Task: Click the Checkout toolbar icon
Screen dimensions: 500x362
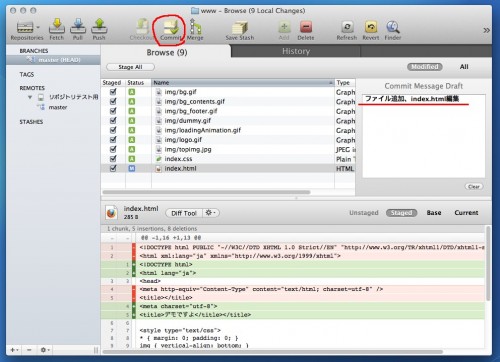Action: (142, 26)
